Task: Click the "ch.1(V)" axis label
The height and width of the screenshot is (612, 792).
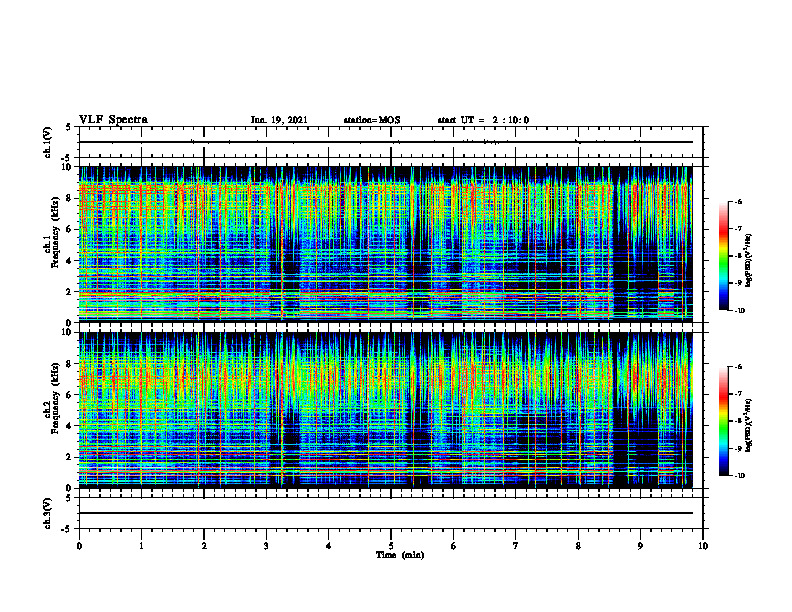Action: [x=48, y=142]
